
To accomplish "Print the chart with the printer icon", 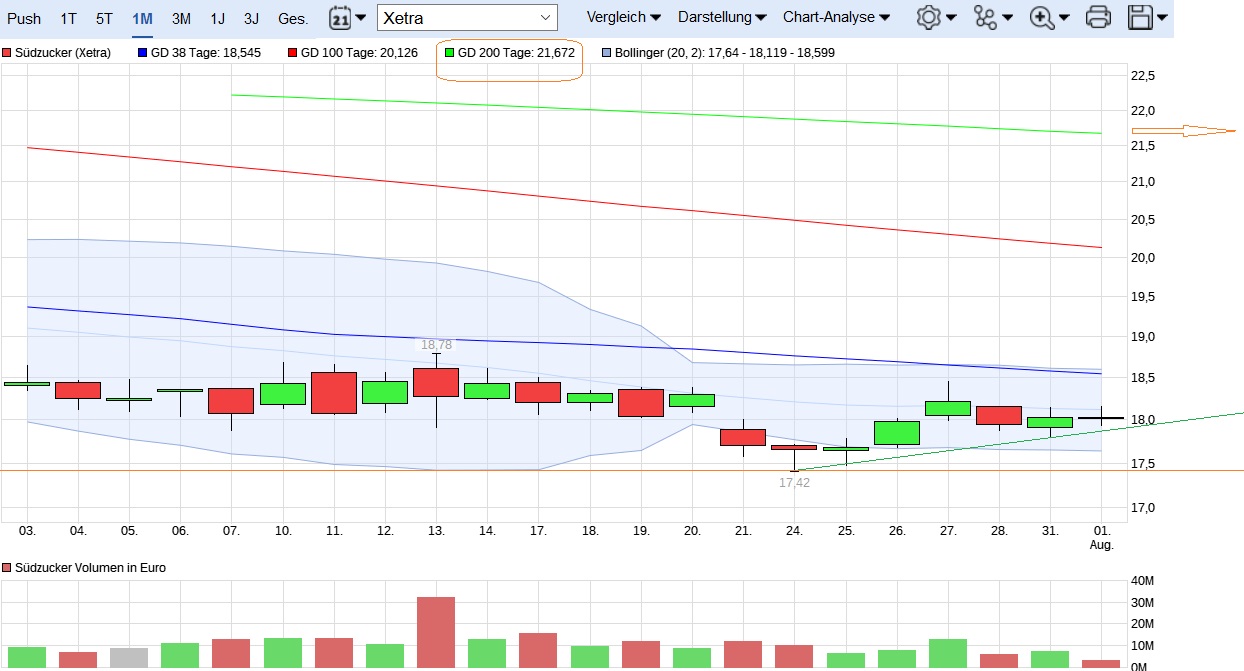I will click(x=1098, y=17).
